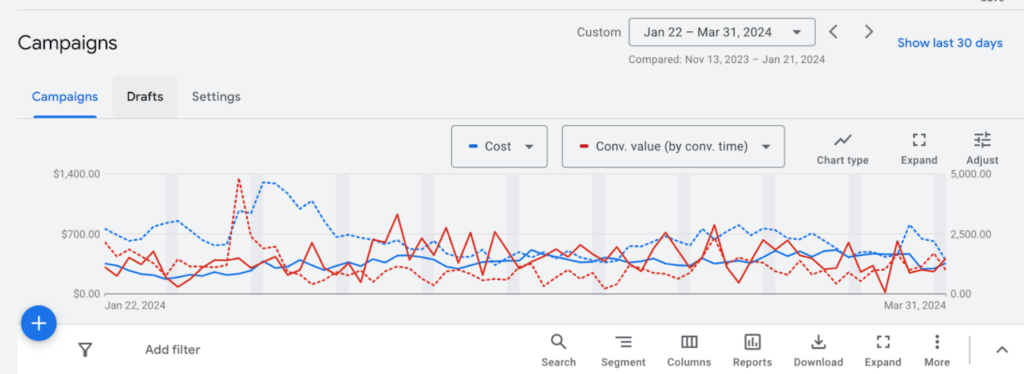
Task: Modify table Columns
Action: (x=689, y=351)
